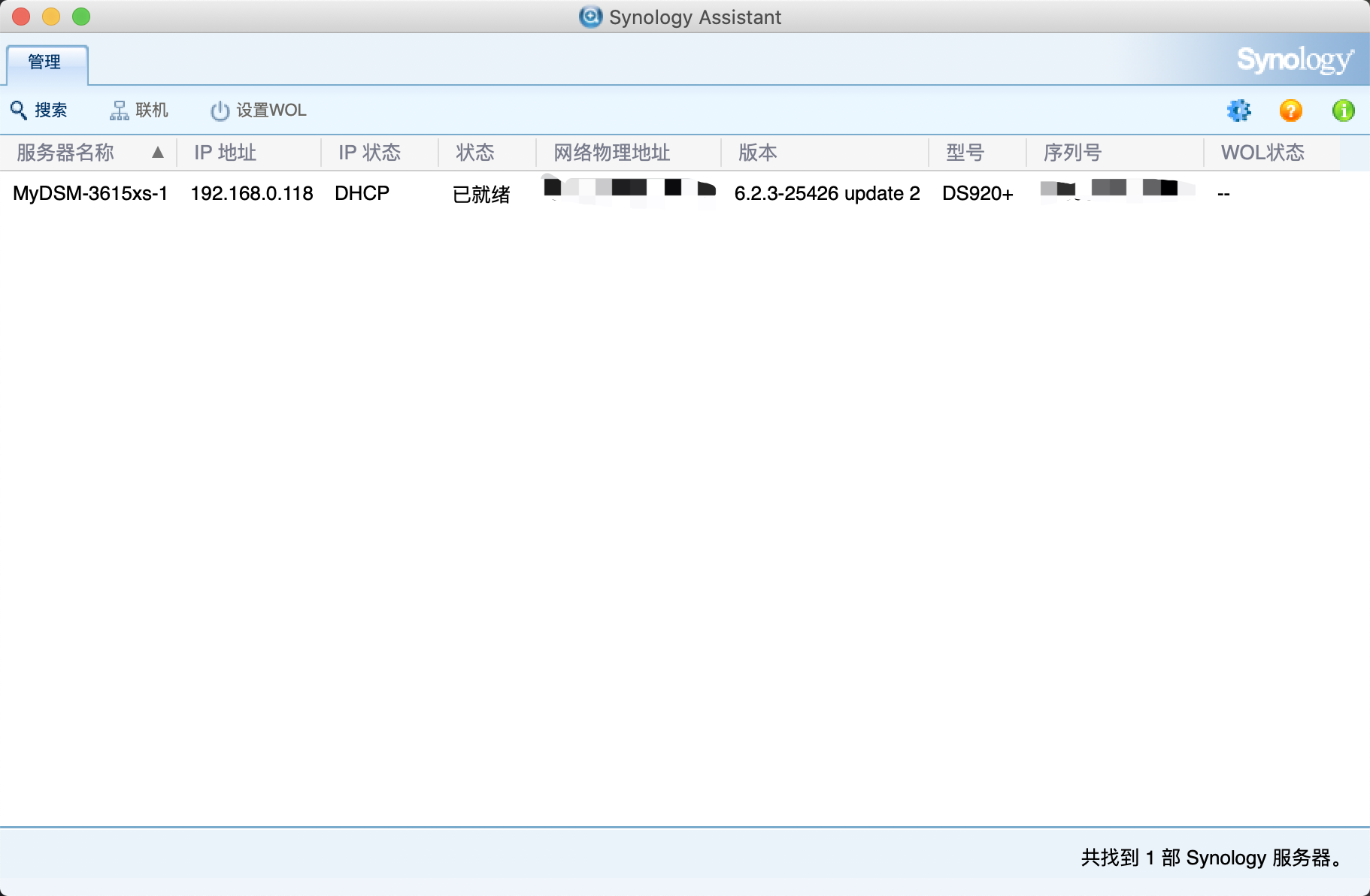
Task: Show info via green info icon
Action: [x=1344, y=110]
